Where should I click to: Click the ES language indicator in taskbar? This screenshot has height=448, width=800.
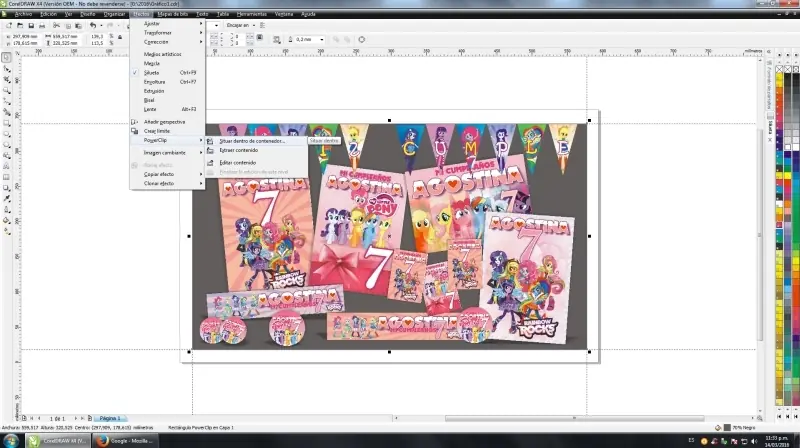click(691, 440)
